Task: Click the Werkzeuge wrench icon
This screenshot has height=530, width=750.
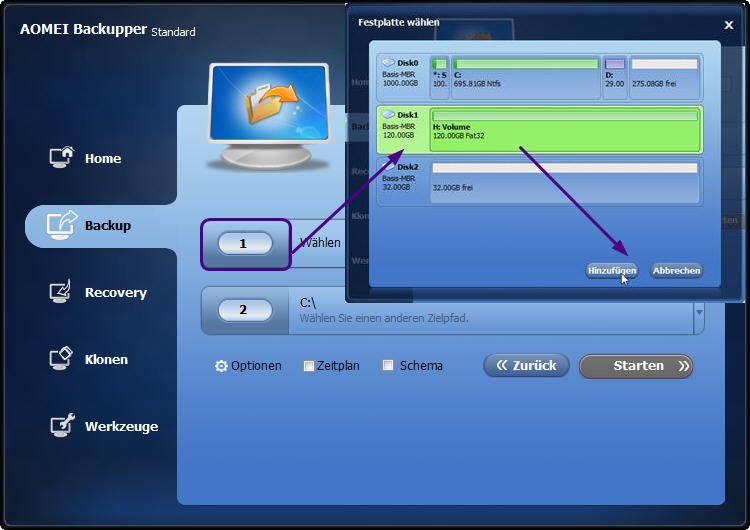Action: click(x=62, y=425)
